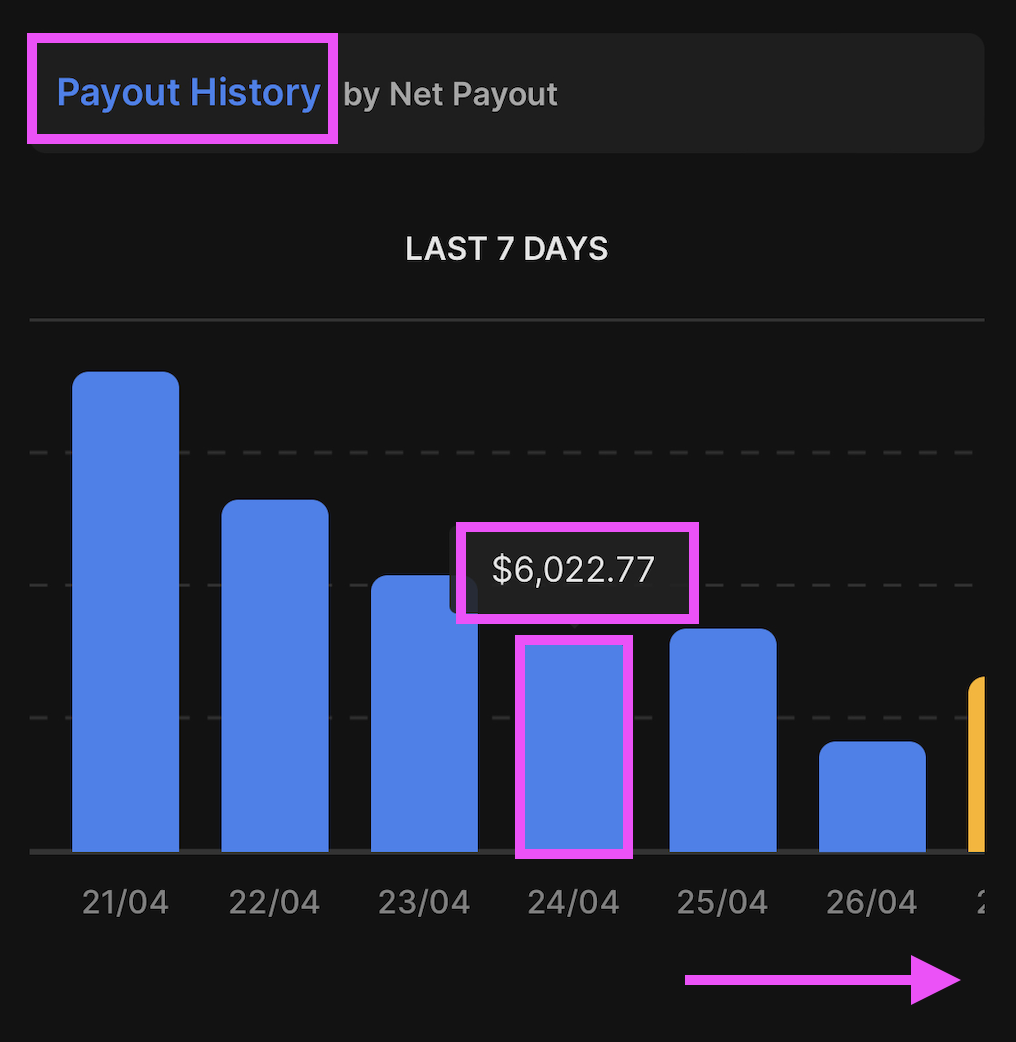The height and width of the screenshot is (1042, 1016).
Task: Select the blue bar for 22/04
Action: pyautogui.click(x=275, y=676)
